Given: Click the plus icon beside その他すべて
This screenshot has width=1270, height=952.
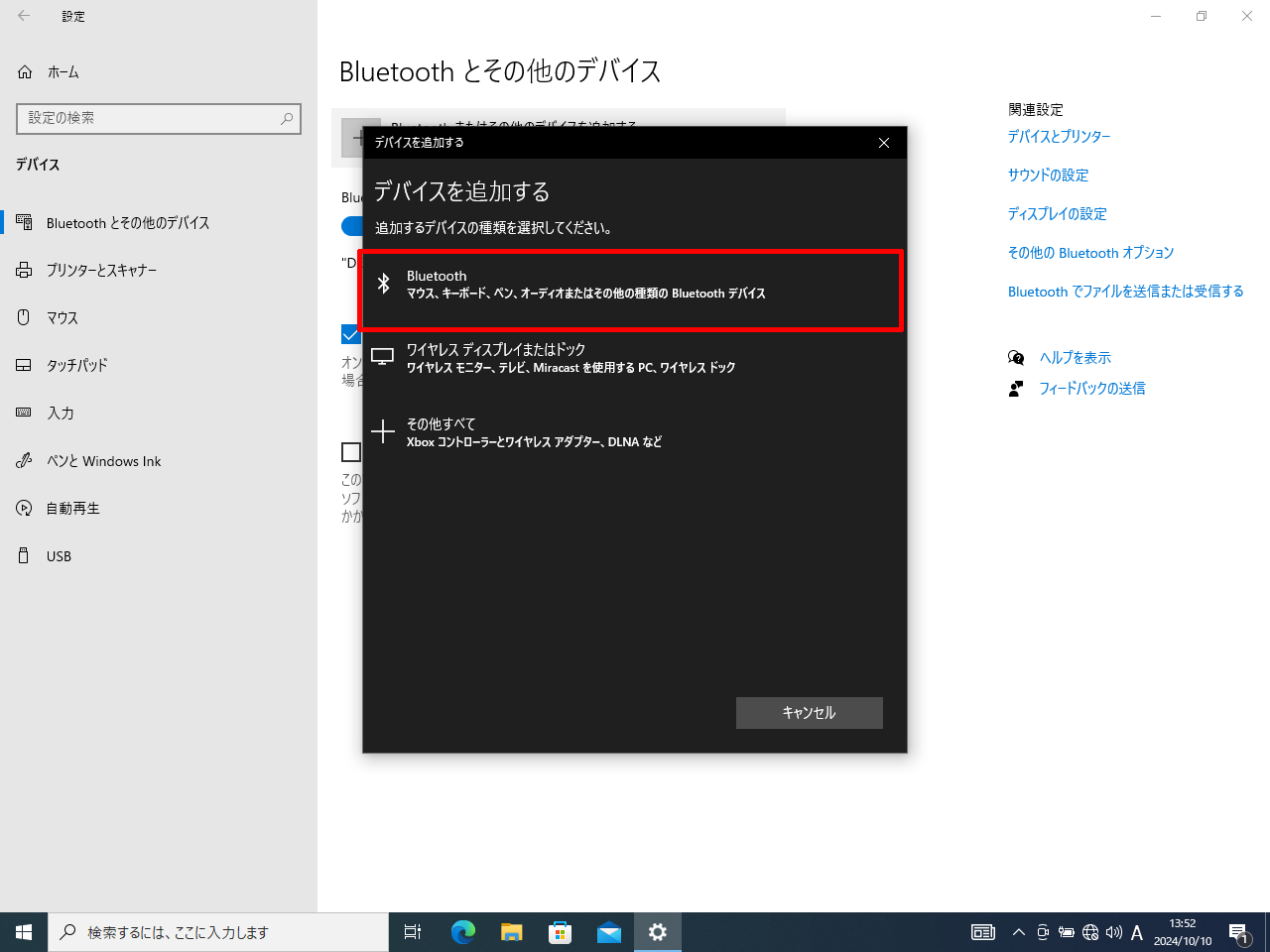Looking at the screenshot, I should pyautogui.click(x=382, y=431).
